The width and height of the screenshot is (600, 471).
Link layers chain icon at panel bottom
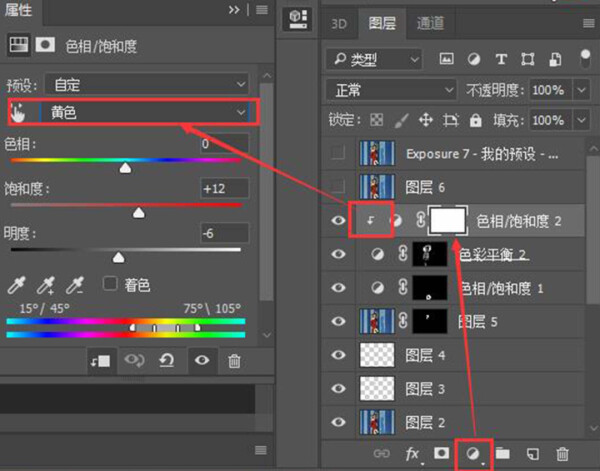(382, 454)
